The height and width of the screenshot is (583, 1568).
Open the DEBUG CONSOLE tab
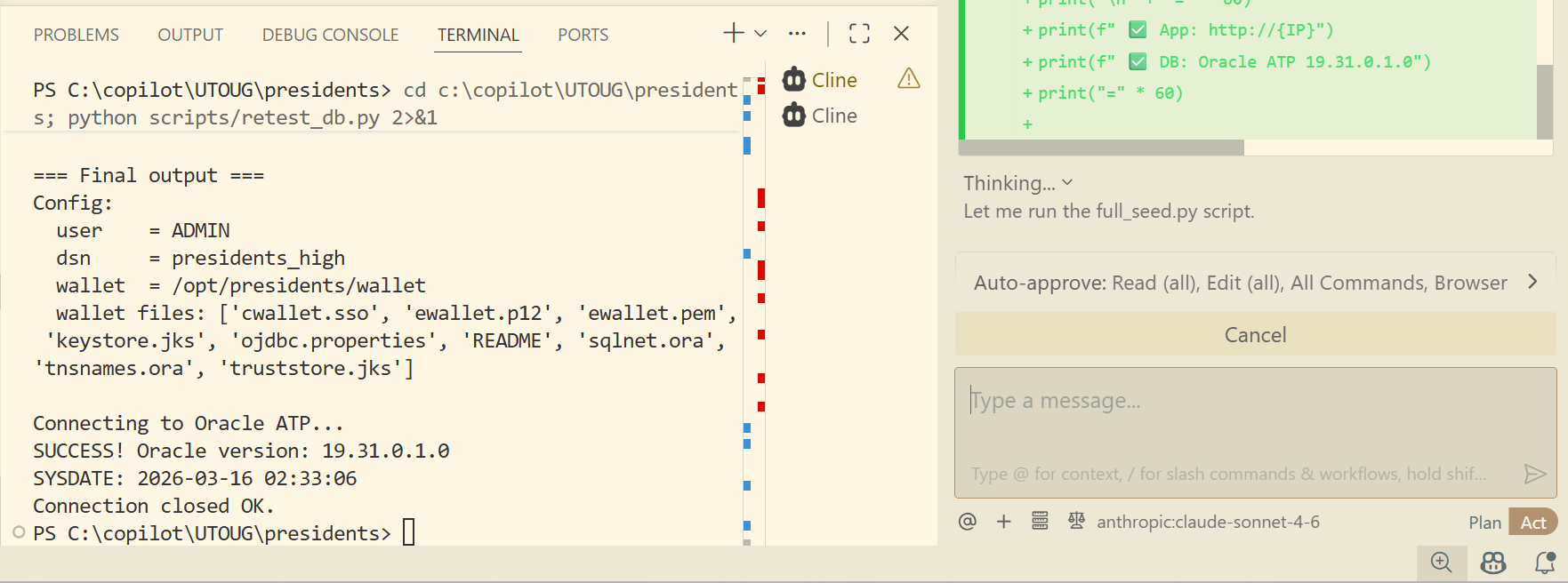pyautogui.click(x=330, y=35)
